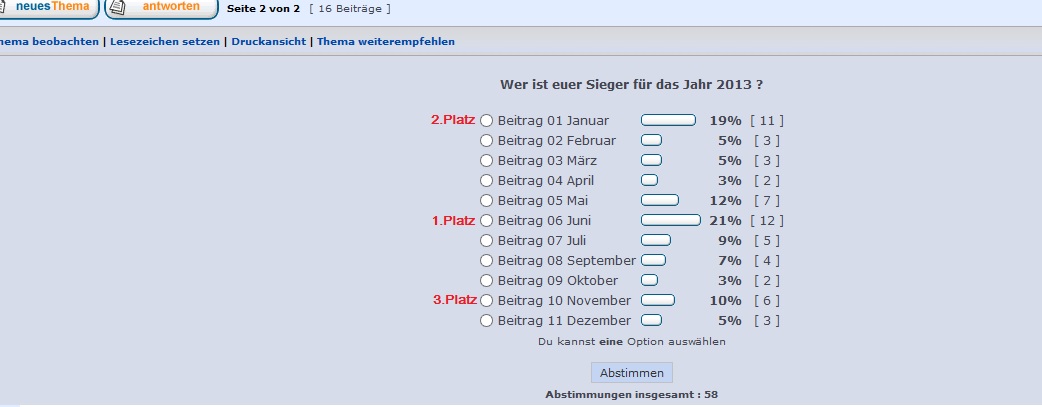This screenshot has height=407, width=1042.
Task: Pick the Beitrag 05 Mai option
Action: [x=487, y=201]
